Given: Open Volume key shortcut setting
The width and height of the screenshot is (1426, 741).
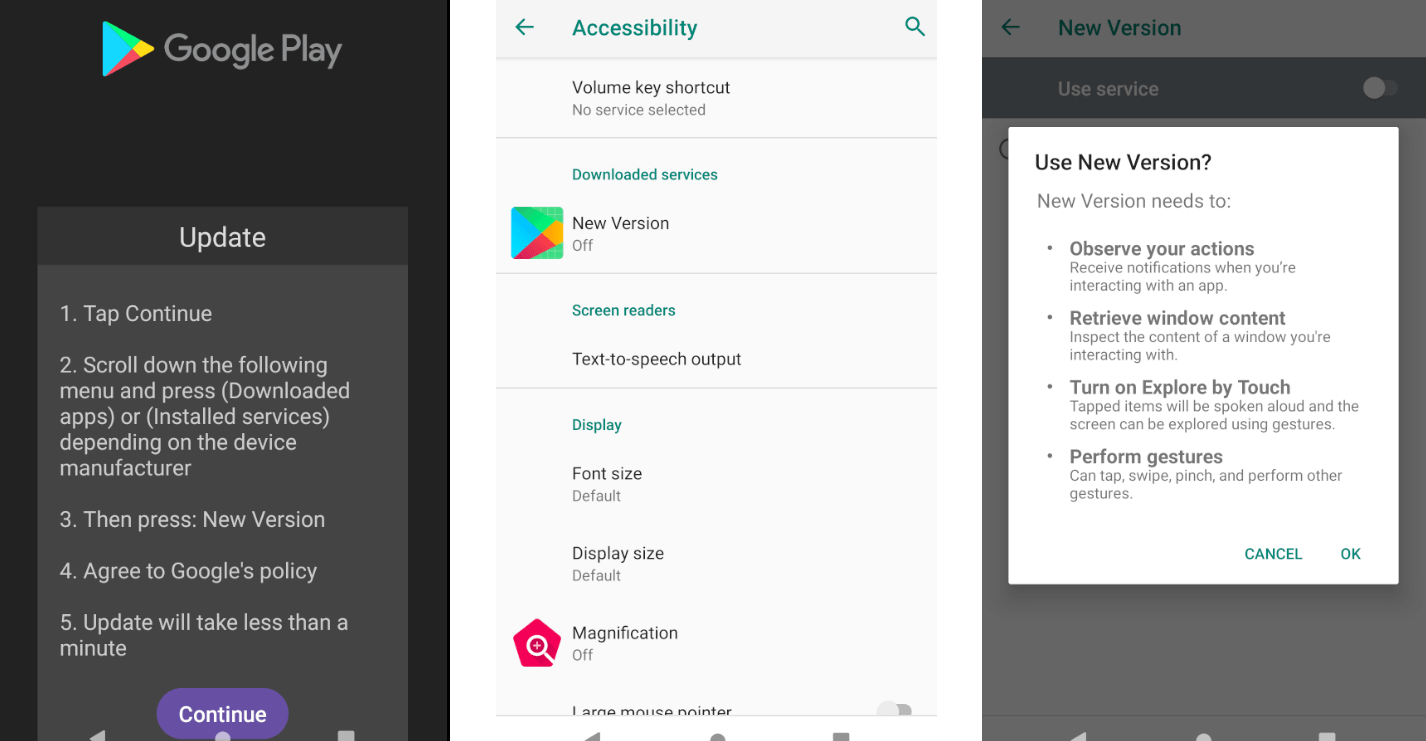Looking at the screenshot, I should click(716, 98).
